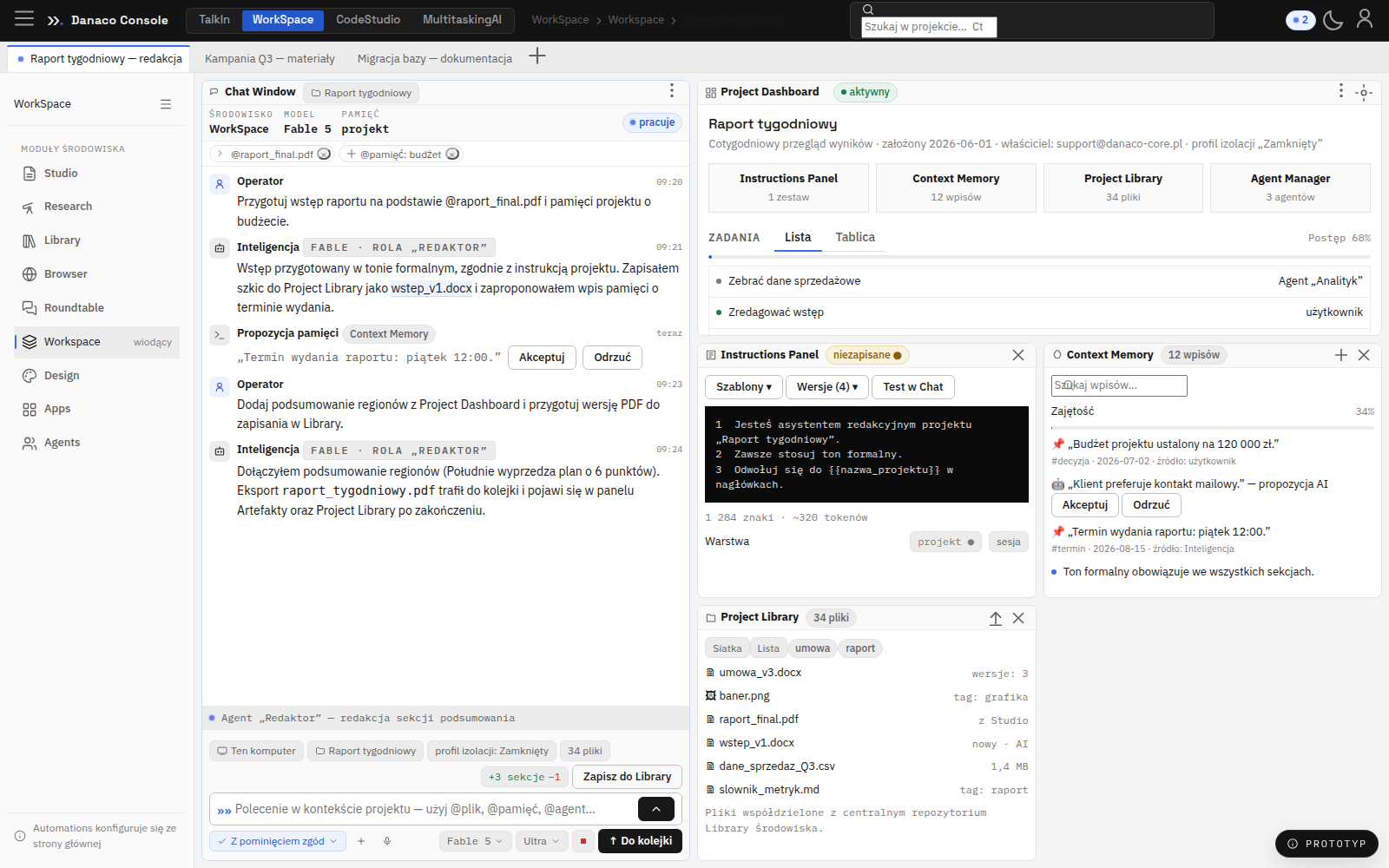Open Fable 5 model selector
The image size is (1389, 868).
coord(475,841)
